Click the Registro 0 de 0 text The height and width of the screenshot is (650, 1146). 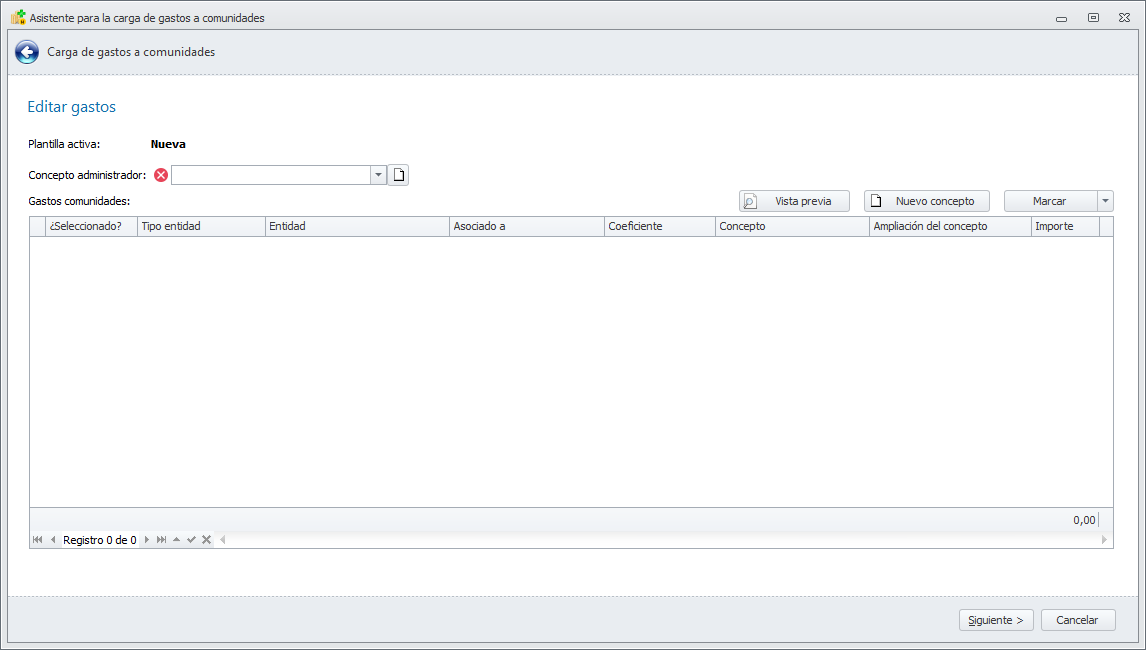99,540
